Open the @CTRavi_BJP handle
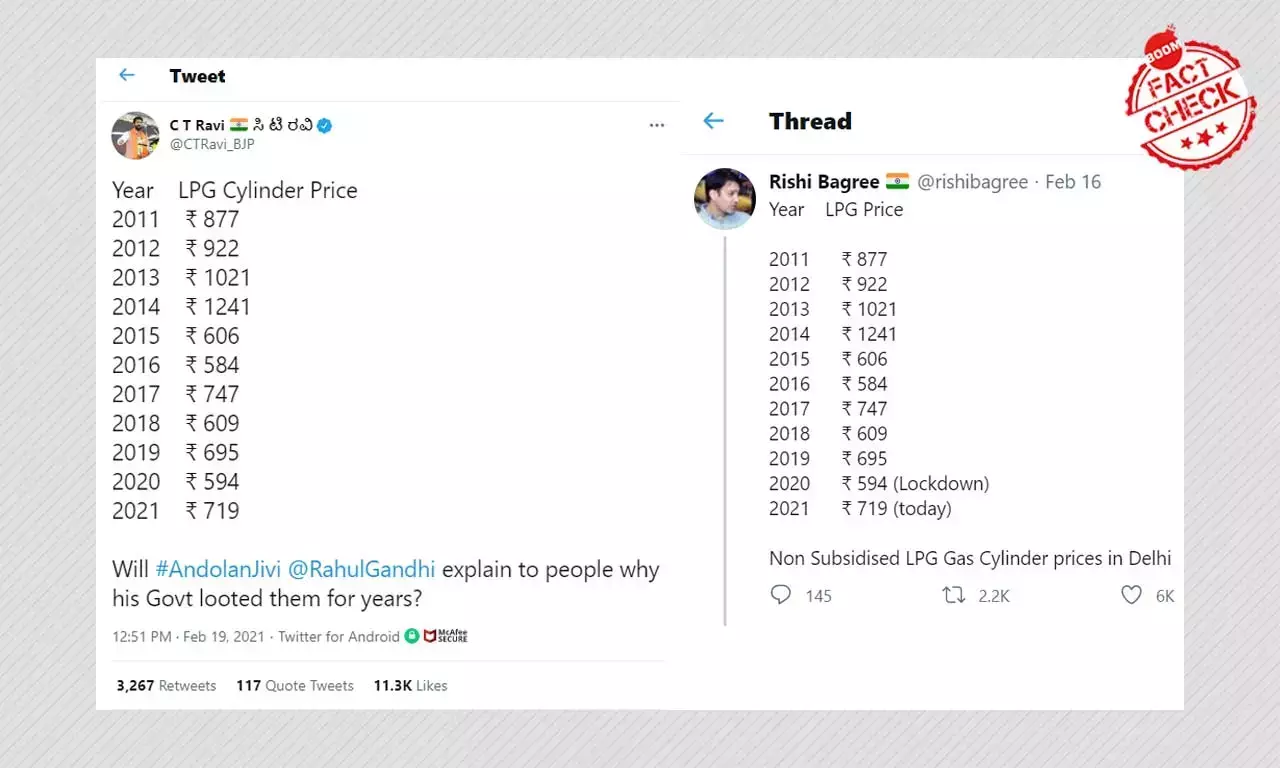1280x768 pixels. (x=212, y=144)
